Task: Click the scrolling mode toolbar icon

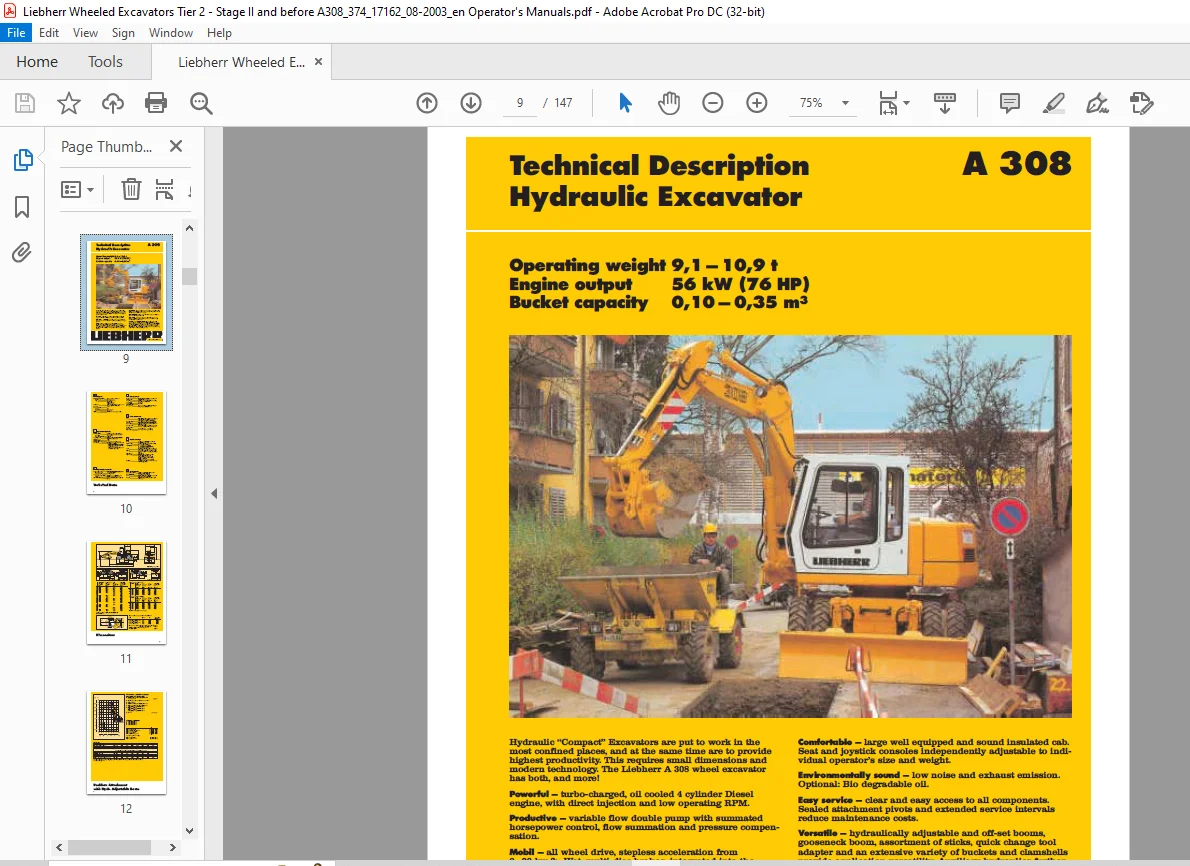Action: [x=945, y=102]
